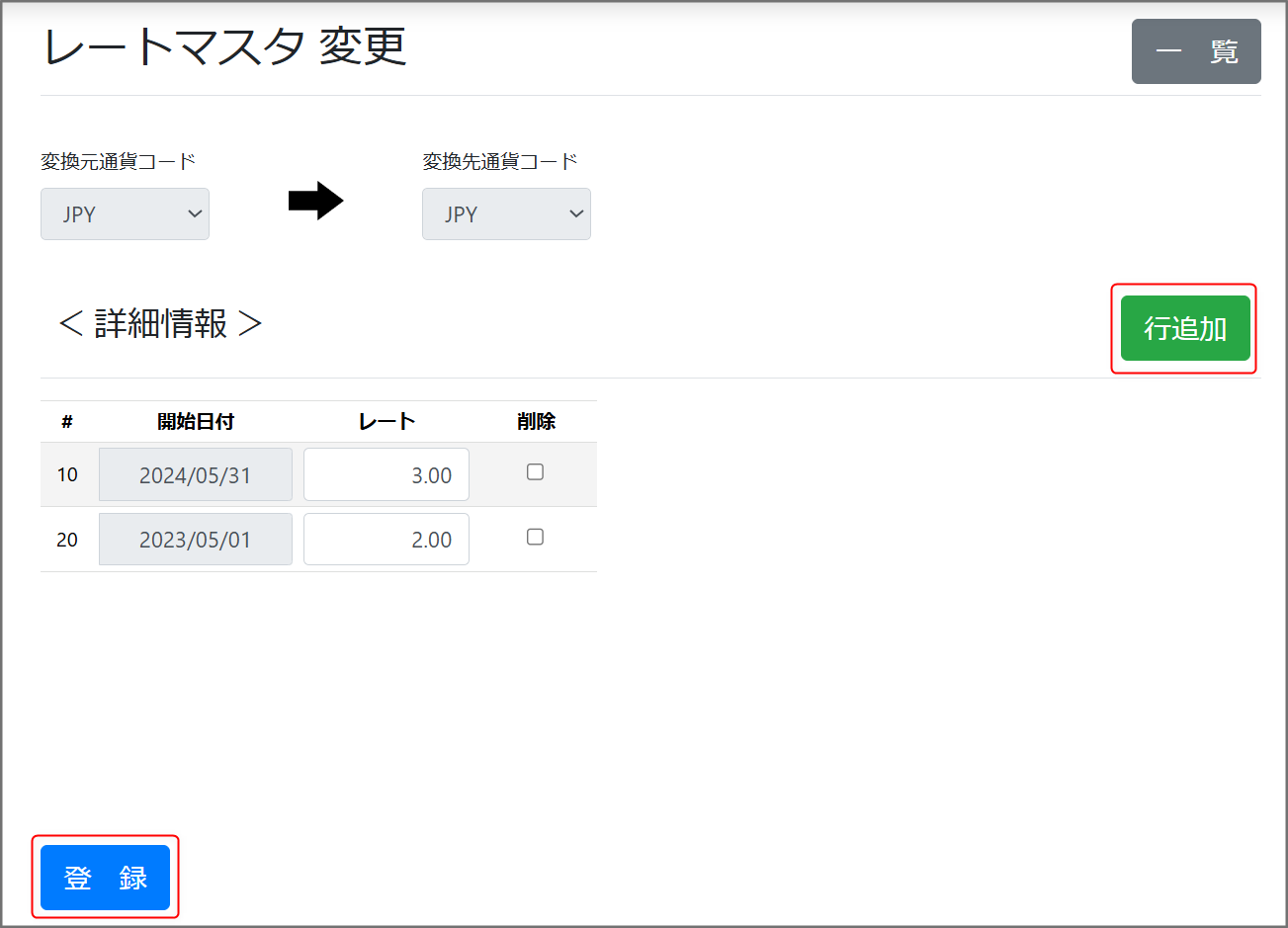Tick the delete checkbox for row 20
The height and width of the screenshot is (928, 1288).
click(535, 537)
